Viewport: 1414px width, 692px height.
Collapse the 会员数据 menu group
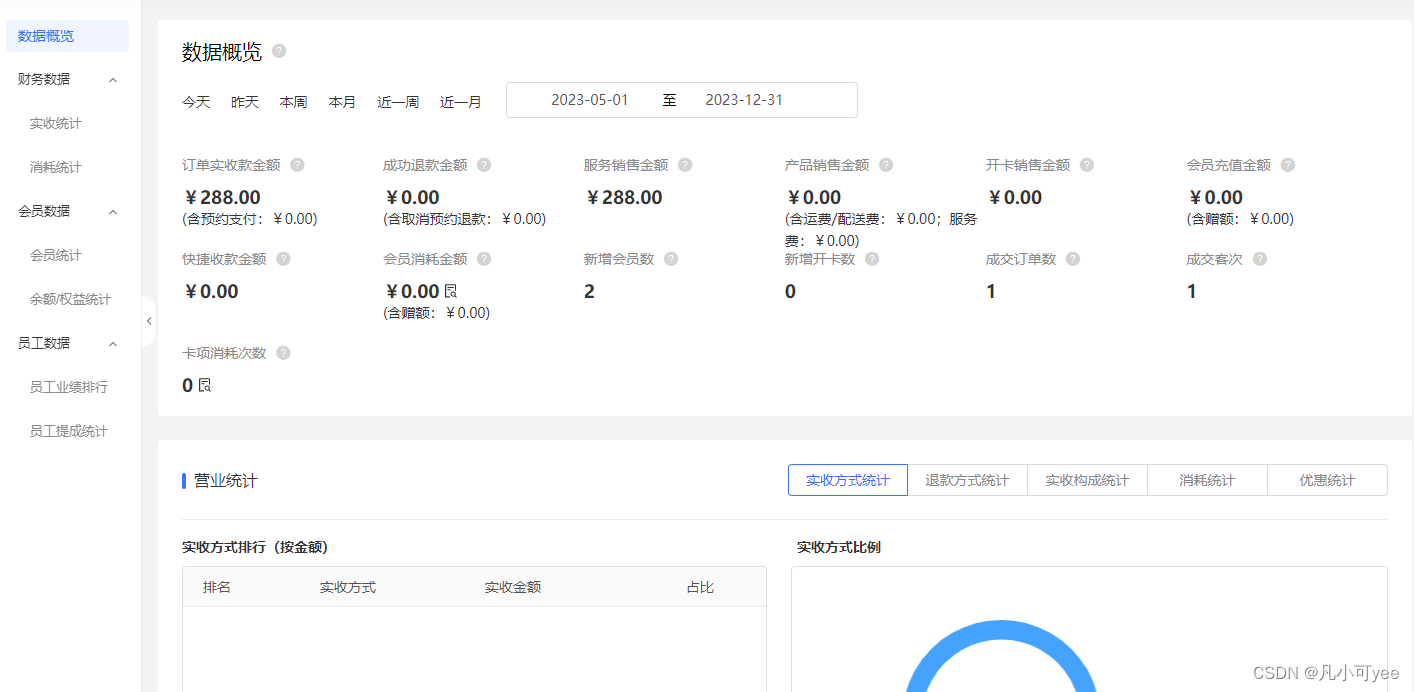coord(113,211)
